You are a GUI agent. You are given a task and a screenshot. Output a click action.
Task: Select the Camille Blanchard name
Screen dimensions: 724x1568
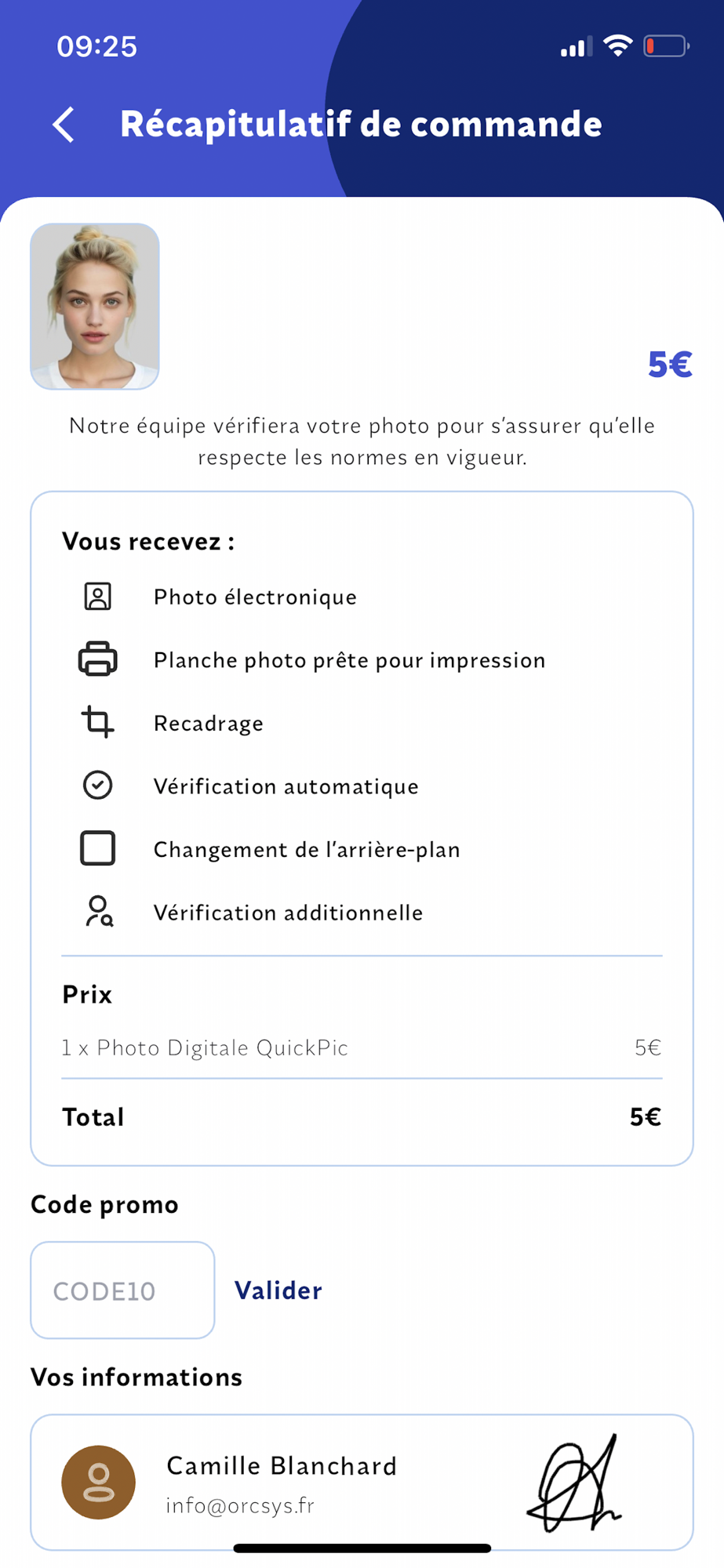282,1466
